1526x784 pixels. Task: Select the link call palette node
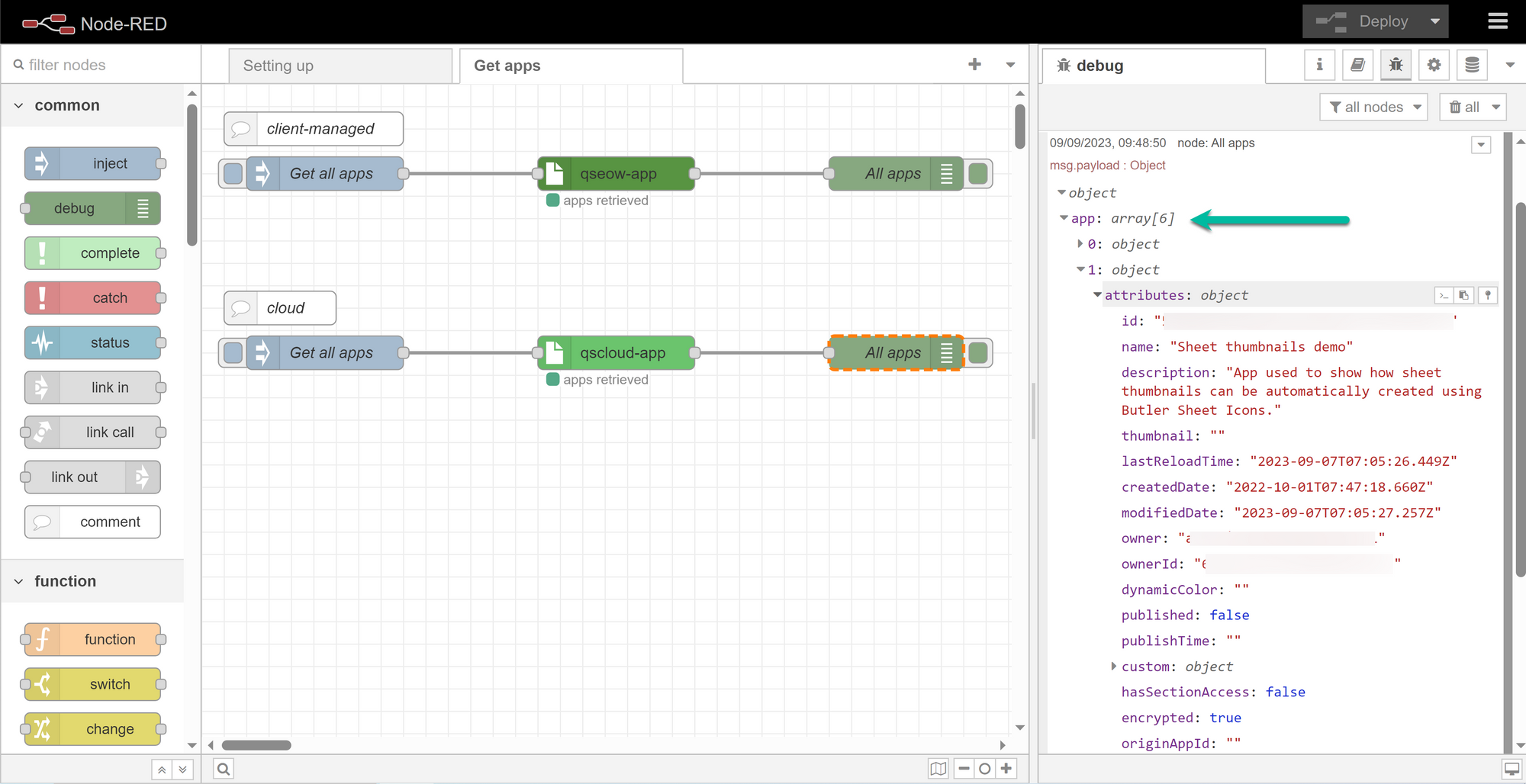93,432
